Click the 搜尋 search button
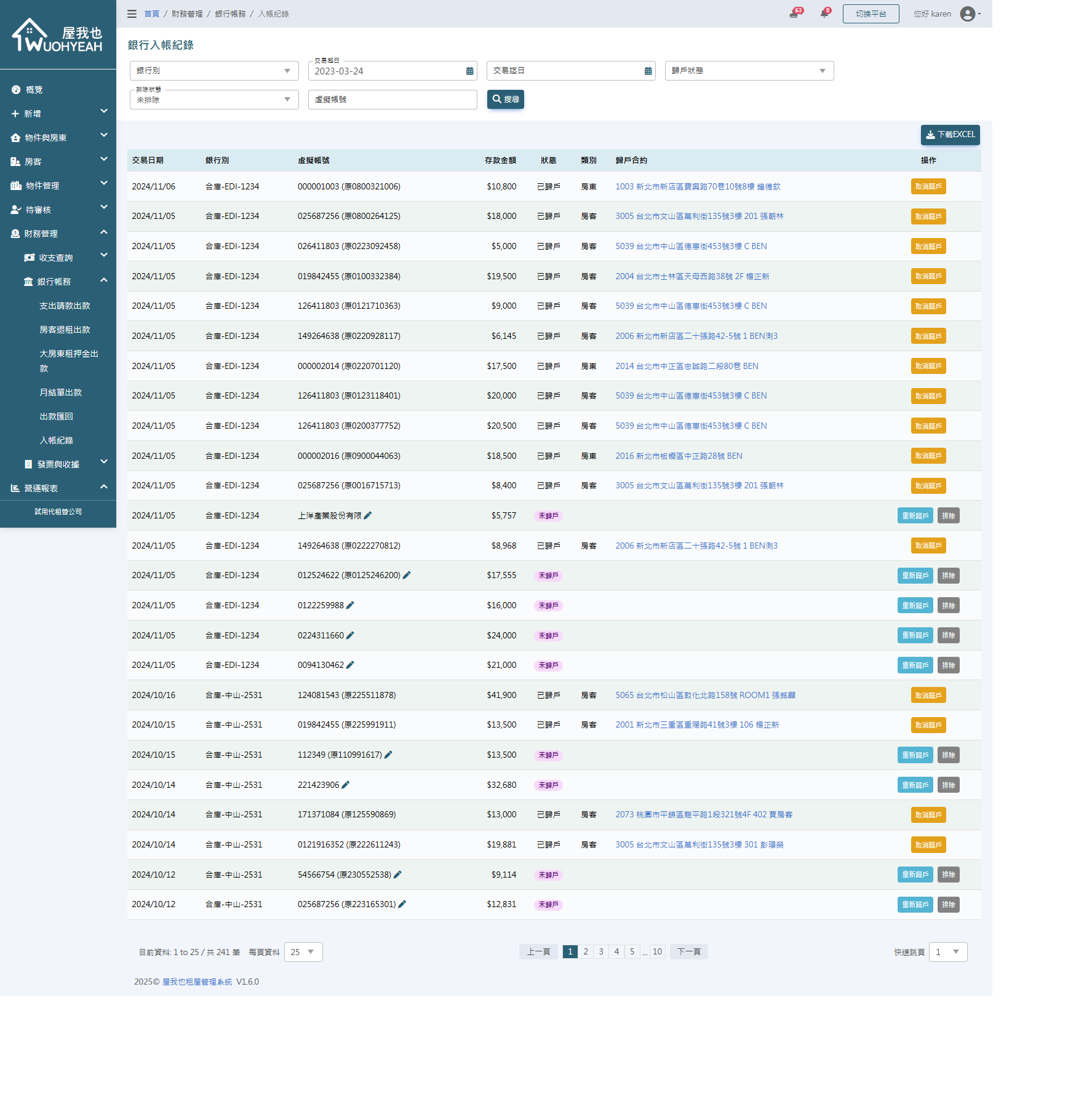 [x=505, y=99]
